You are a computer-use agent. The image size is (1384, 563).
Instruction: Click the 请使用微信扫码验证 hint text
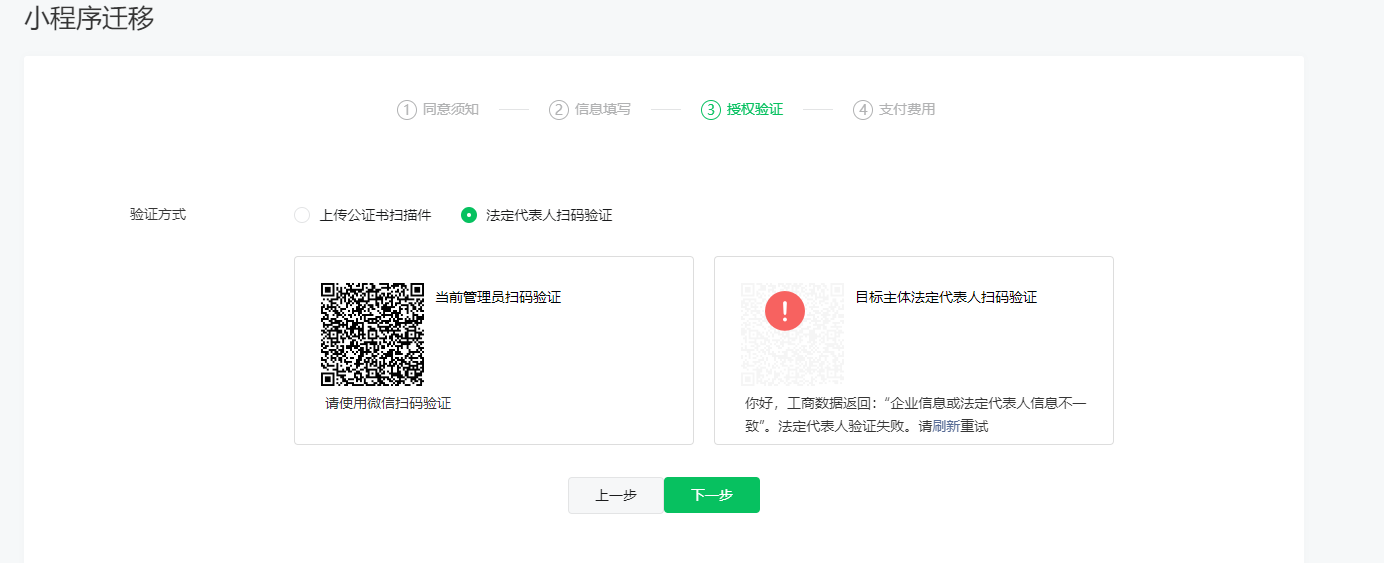click(x=388, y=404)
